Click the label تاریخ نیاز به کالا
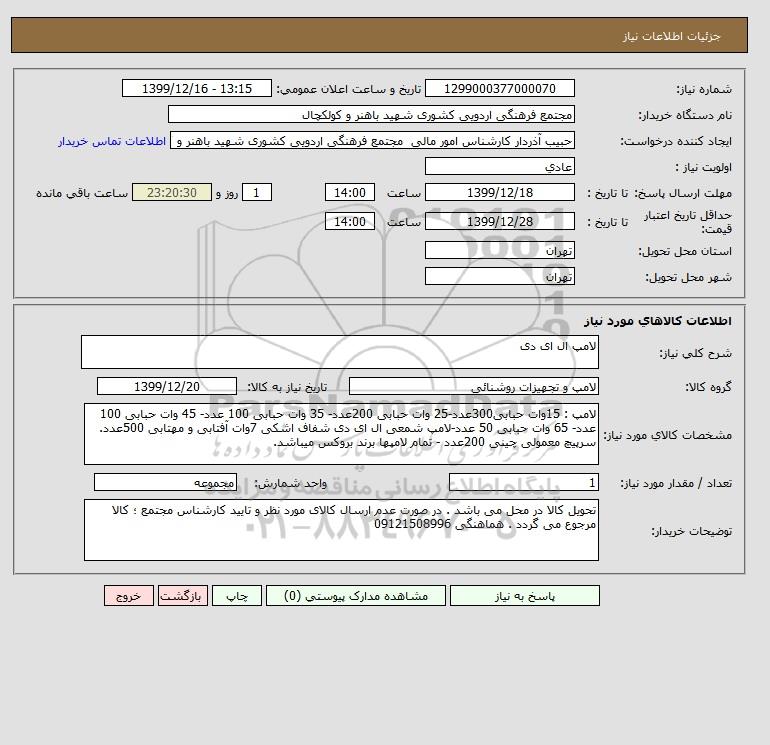The width and height of the screenshot is (770, 745). [x=287, y=387]
